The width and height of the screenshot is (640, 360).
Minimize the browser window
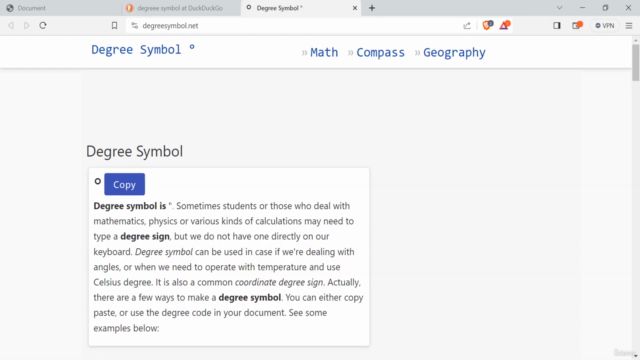pyautogui.click(x=582, y=8)
